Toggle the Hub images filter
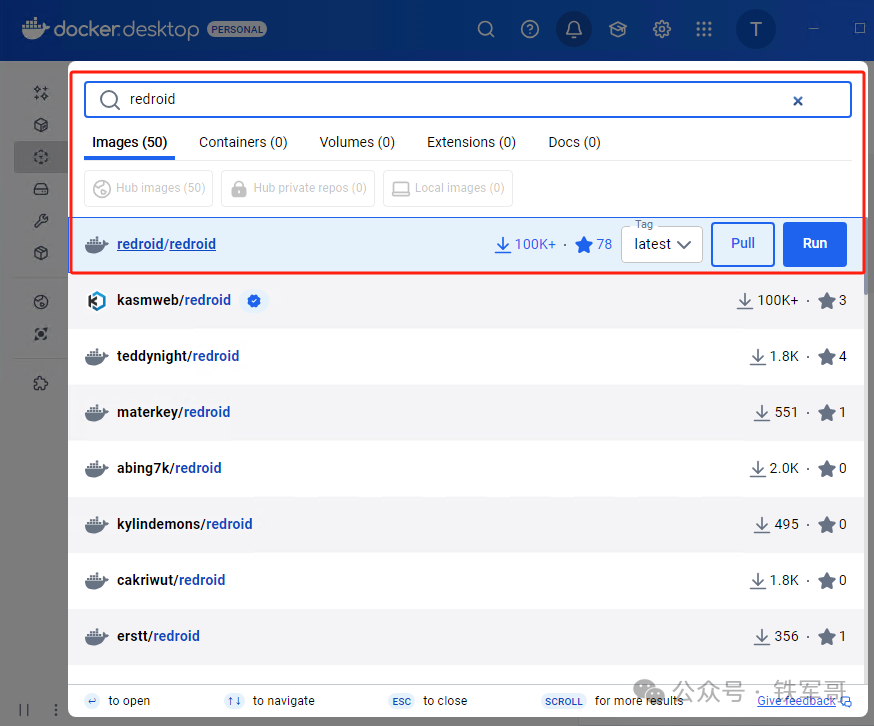 tap(148, 188)
